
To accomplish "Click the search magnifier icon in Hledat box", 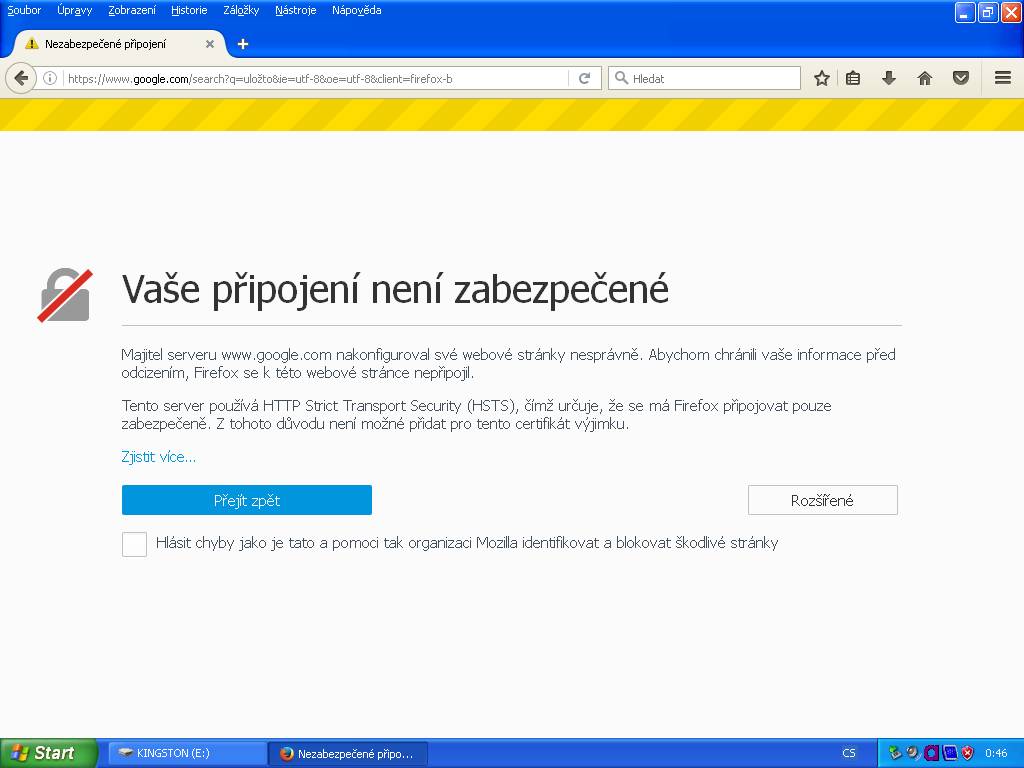I will click(x=621, y=78).
